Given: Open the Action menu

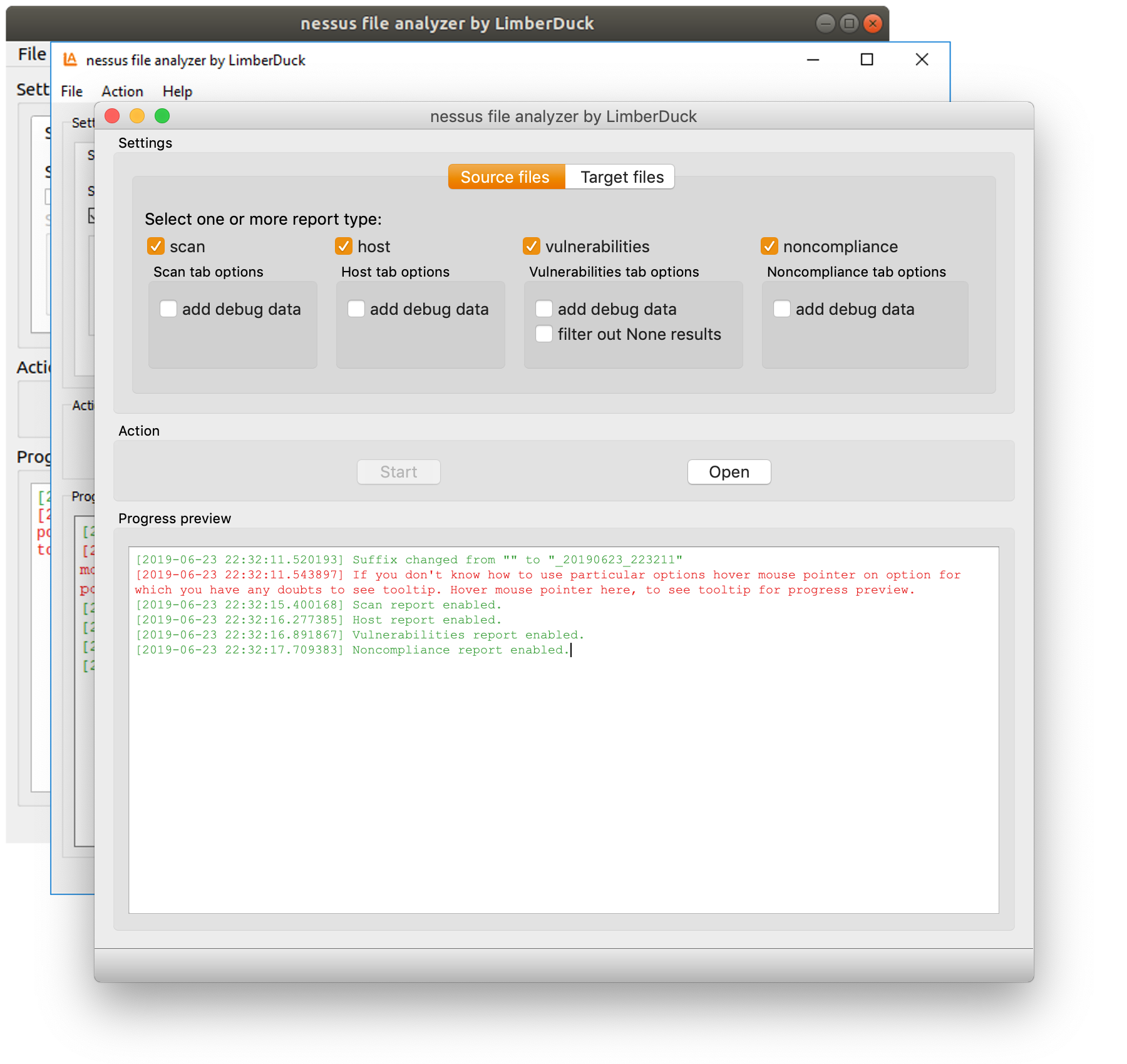Looking at the screenshot, I should click(x=122, y=91).
